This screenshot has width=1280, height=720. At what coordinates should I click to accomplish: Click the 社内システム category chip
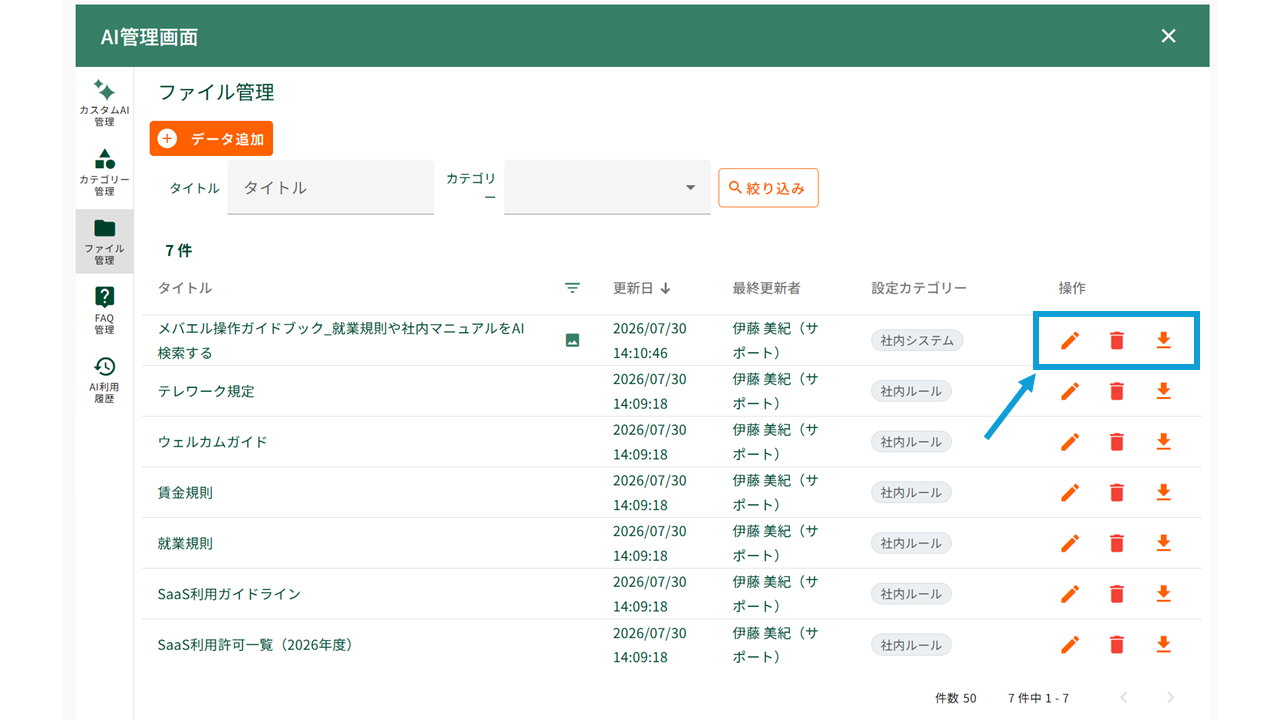click(x=917, y=340)
